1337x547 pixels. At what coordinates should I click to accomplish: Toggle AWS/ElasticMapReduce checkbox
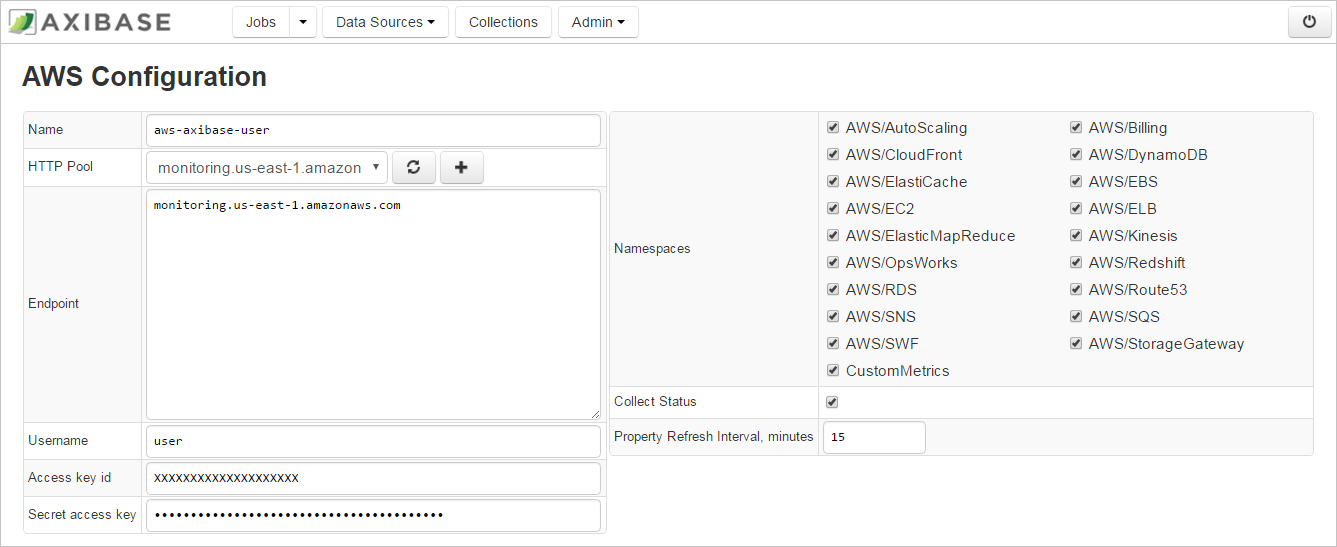833,236
